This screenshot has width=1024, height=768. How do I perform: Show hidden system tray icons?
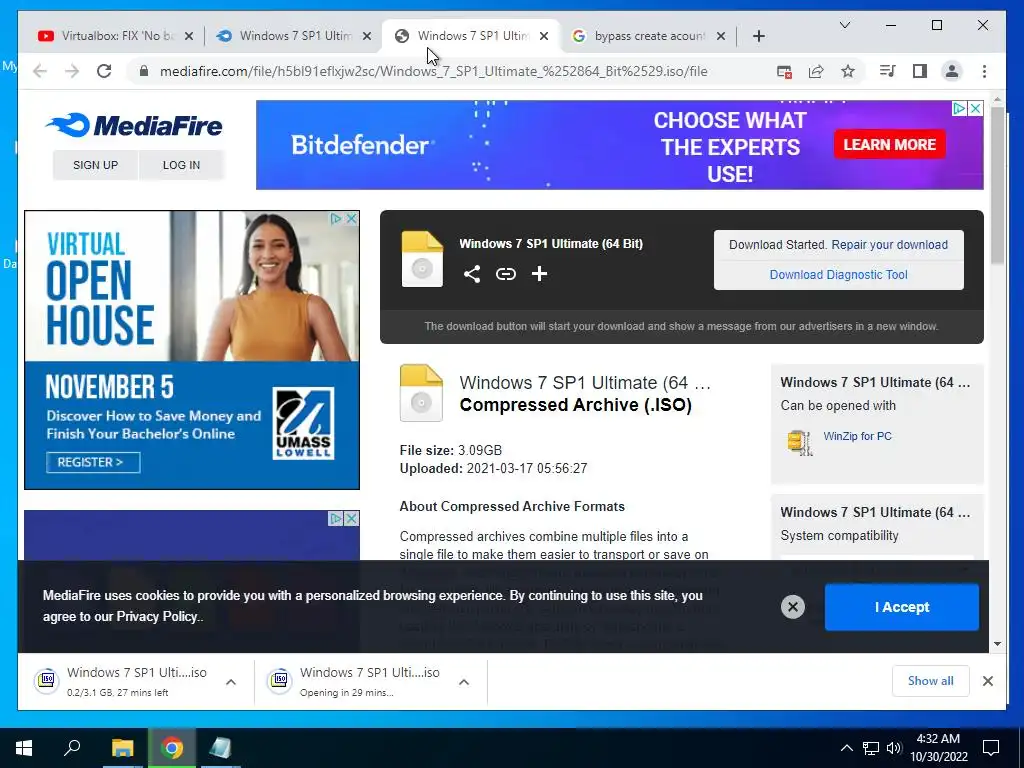point(846,748)
